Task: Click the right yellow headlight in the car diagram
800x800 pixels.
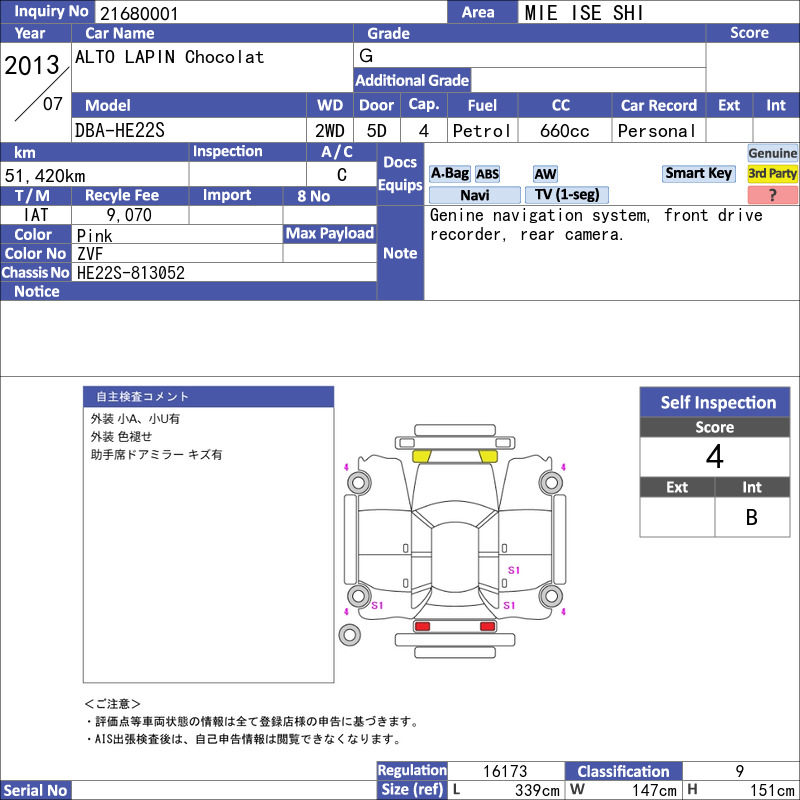Action: point(488,456)
